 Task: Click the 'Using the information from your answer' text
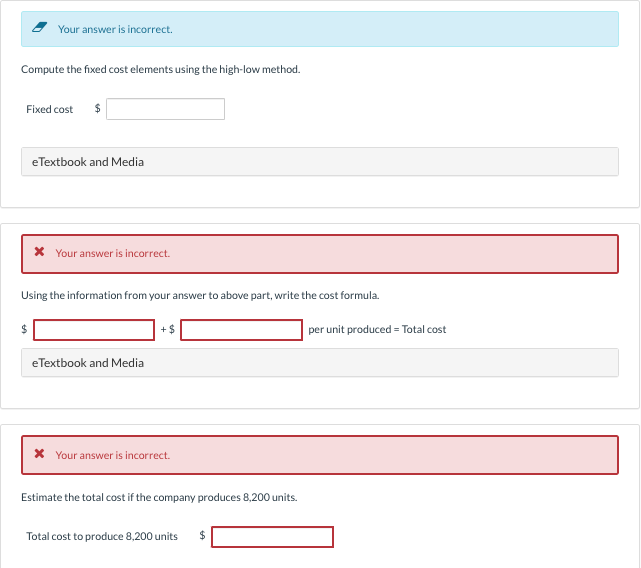tap(200, 295)
